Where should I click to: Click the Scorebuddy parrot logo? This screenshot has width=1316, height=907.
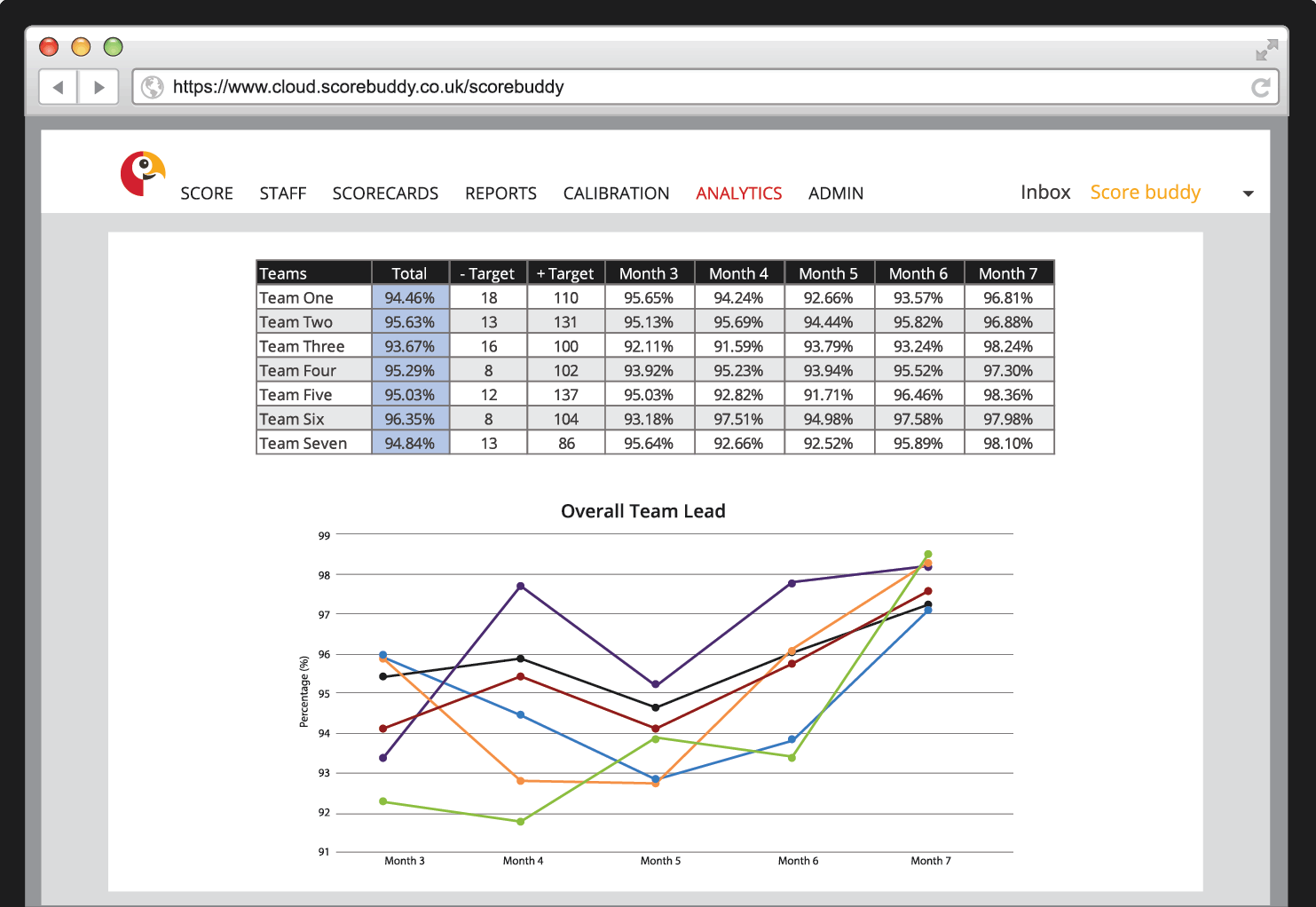pos(143,173)
